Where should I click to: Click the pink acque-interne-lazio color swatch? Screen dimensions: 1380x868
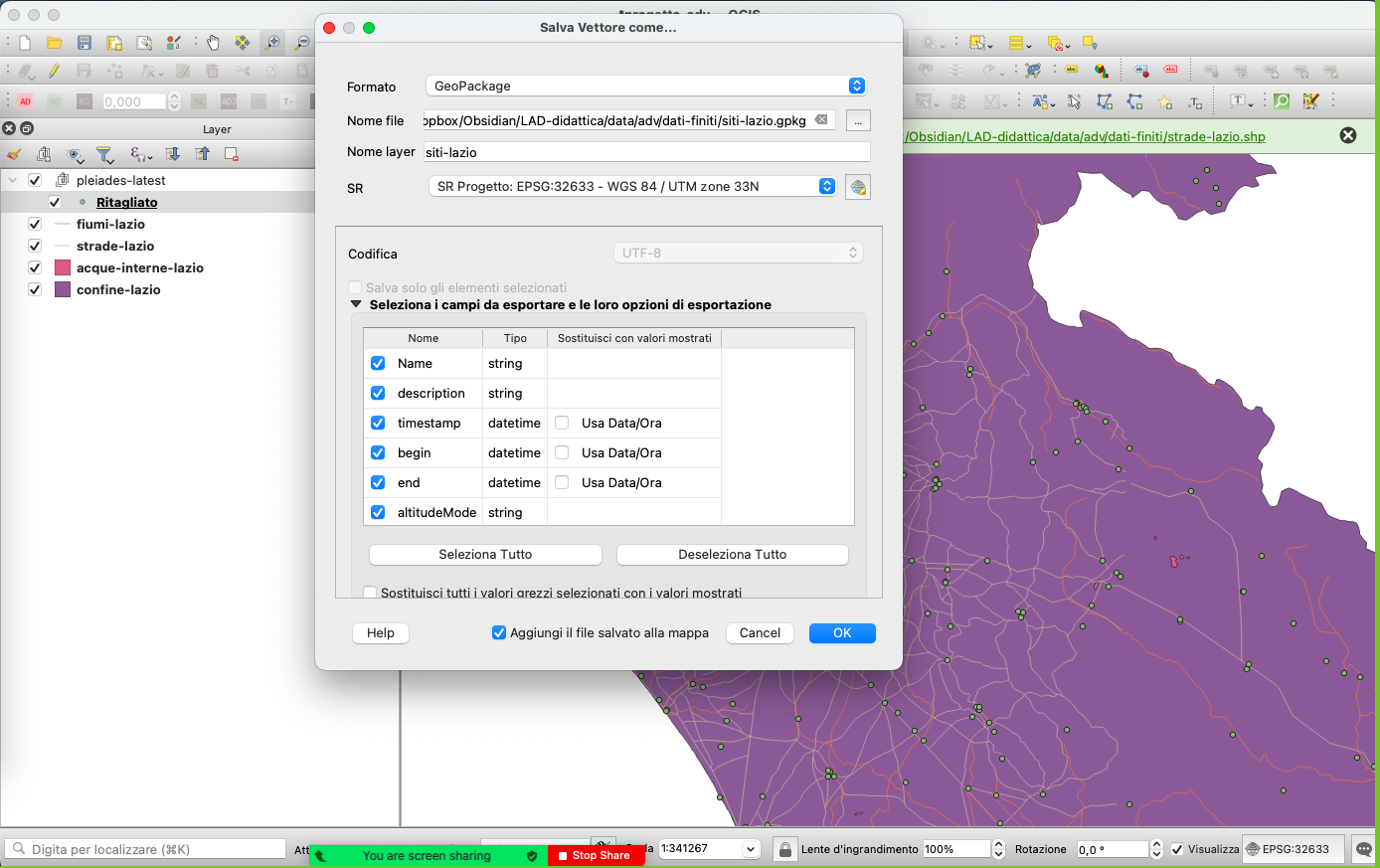click(x=63, y=267)
